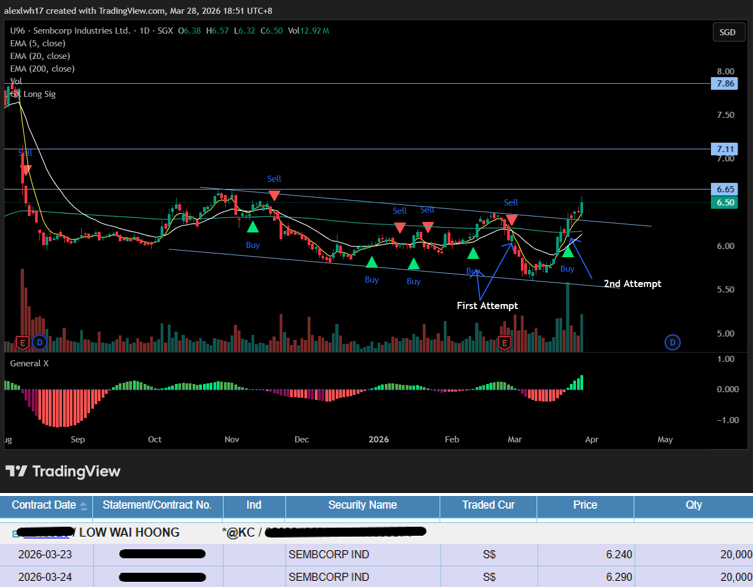Click the leftmost earnings E marker
This screenshot has width=753, height=587.
(x=22, y=342)
